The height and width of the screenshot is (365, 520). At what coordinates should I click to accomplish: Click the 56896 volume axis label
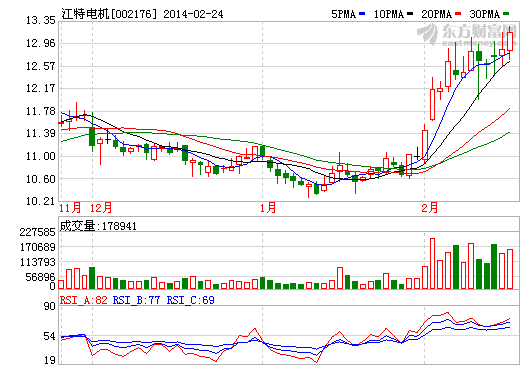coord(41,277)
